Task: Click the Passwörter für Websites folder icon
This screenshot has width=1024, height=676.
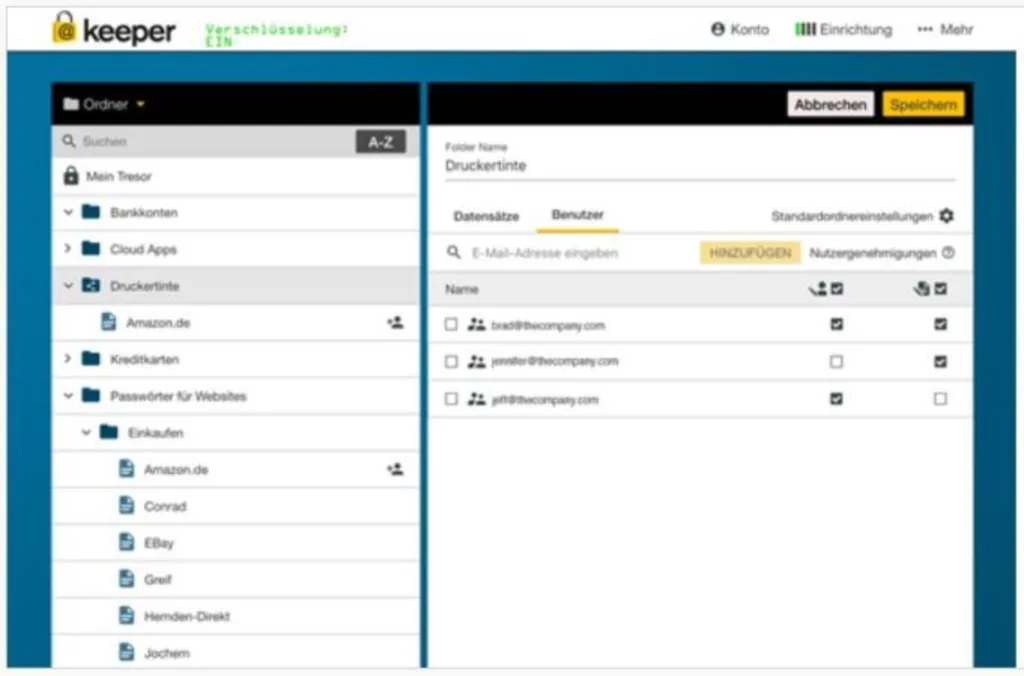Action: point(91,395)
